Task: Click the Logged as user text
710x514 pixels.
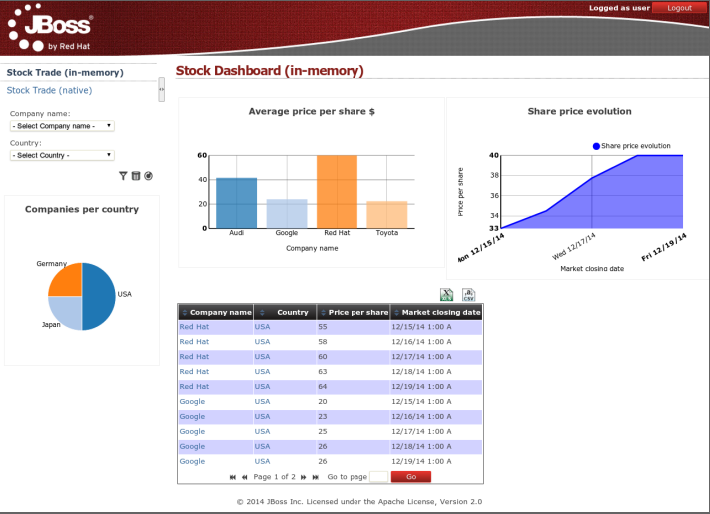Action: 619,8
